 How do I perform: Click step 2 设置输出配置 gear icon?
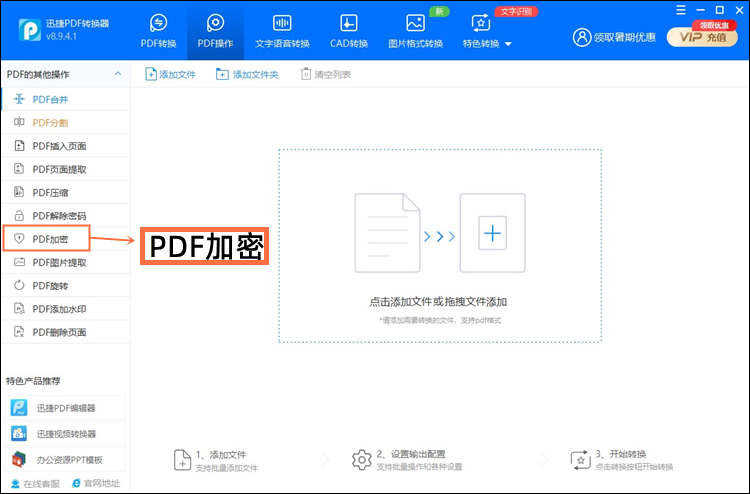tap(362, 460)
